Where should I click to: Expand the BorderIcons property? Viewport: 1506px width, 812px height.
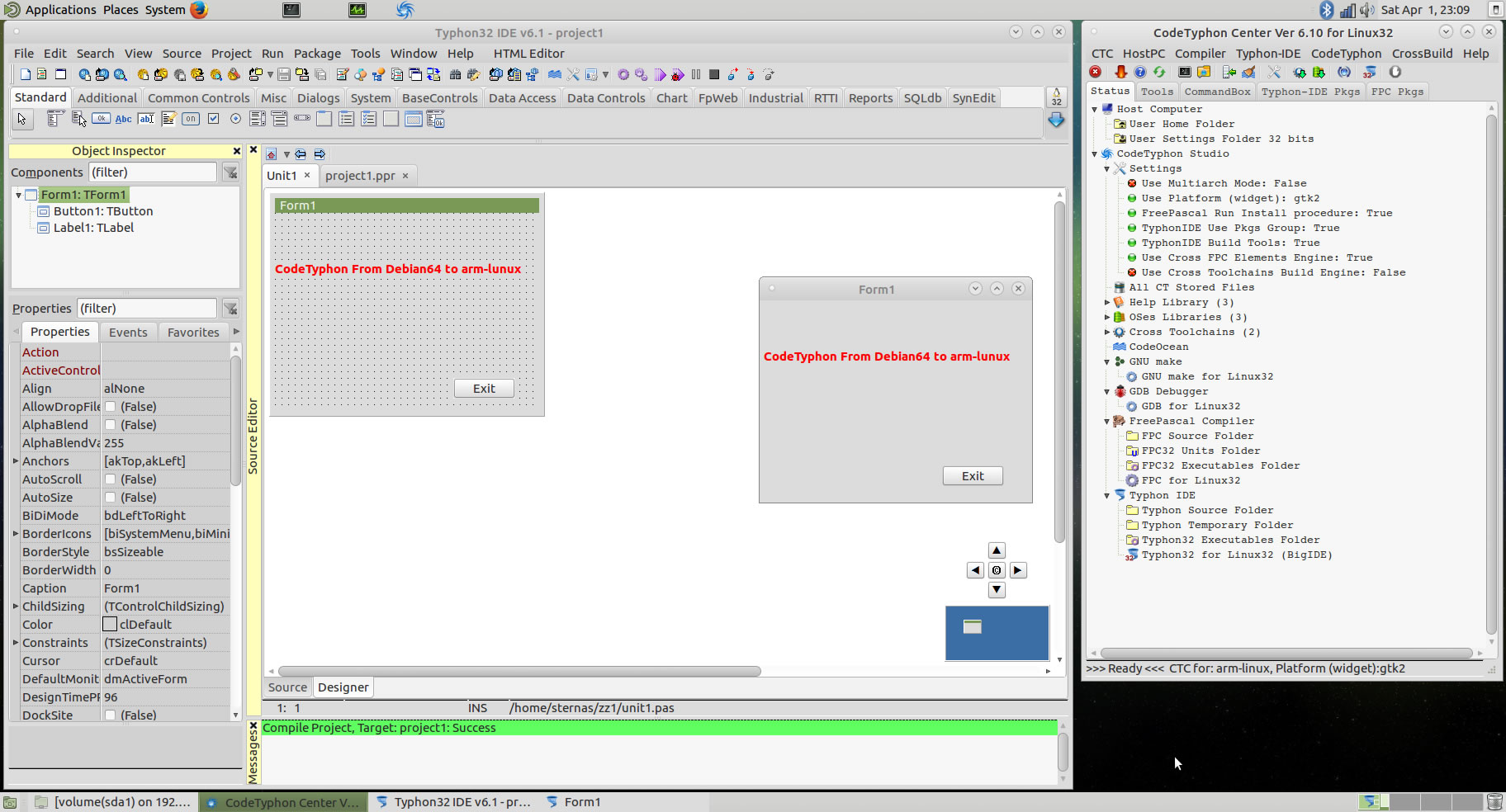16,533
